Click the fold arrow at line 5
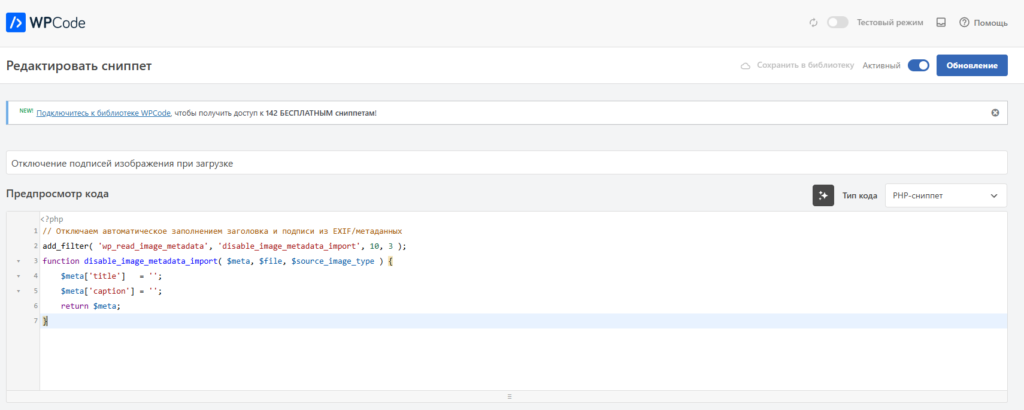The width and height of the screenshot is (1024, 410). point(18,291)
